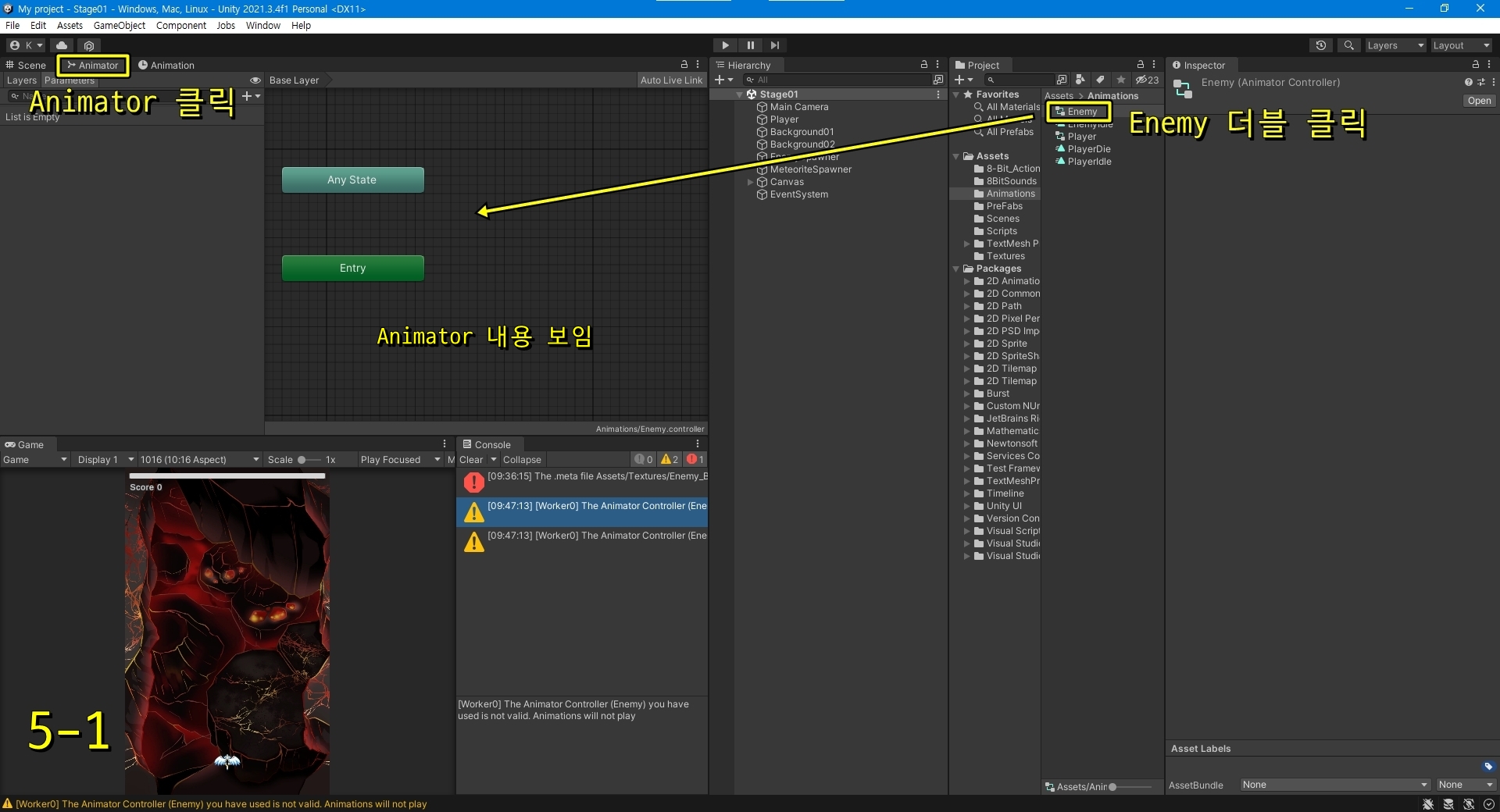
Task: Open the add parameter plus dropdown
Action: [252, 96]
